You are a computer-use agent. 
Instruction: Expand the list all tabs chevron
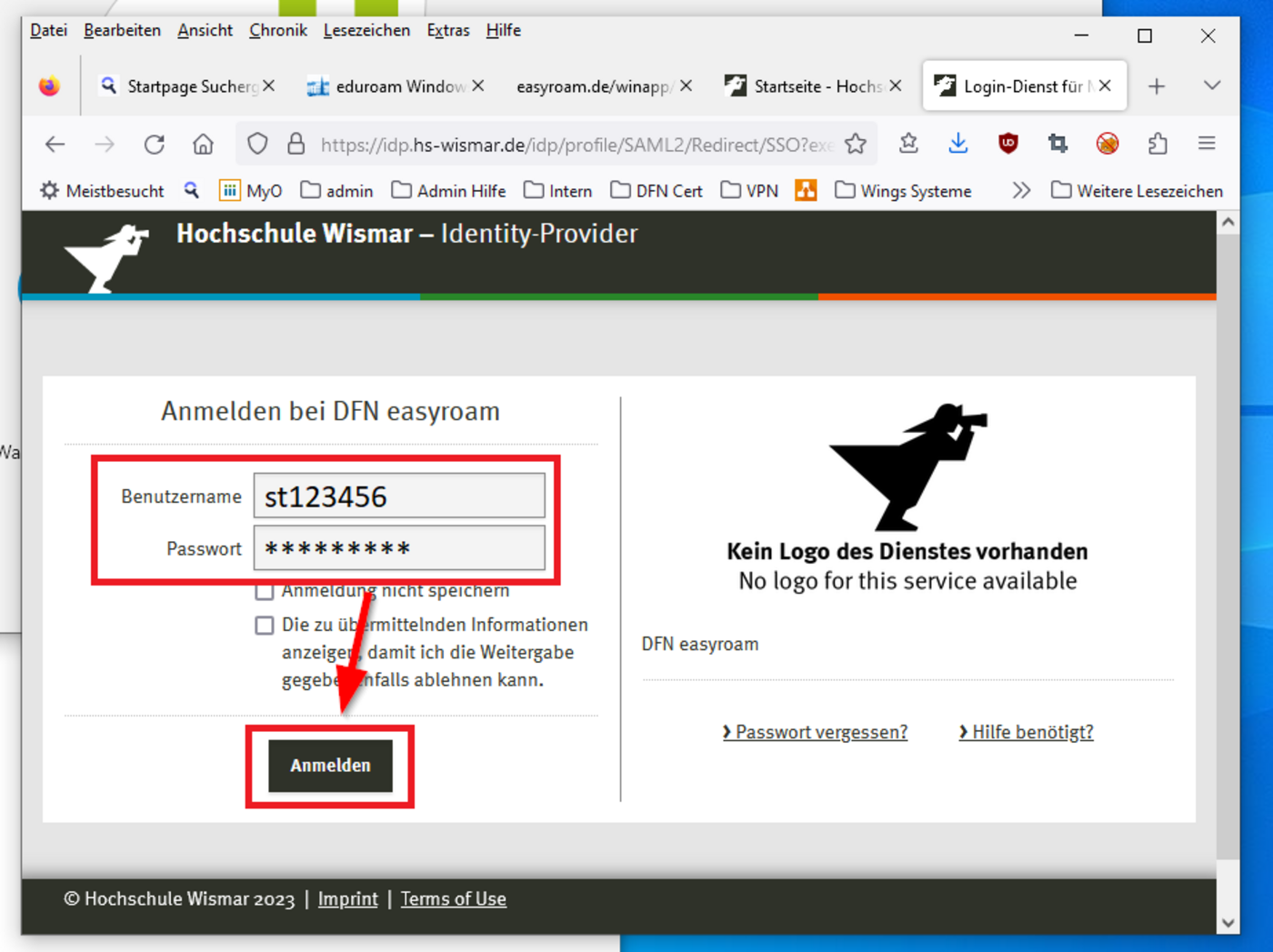(1211, 85)
